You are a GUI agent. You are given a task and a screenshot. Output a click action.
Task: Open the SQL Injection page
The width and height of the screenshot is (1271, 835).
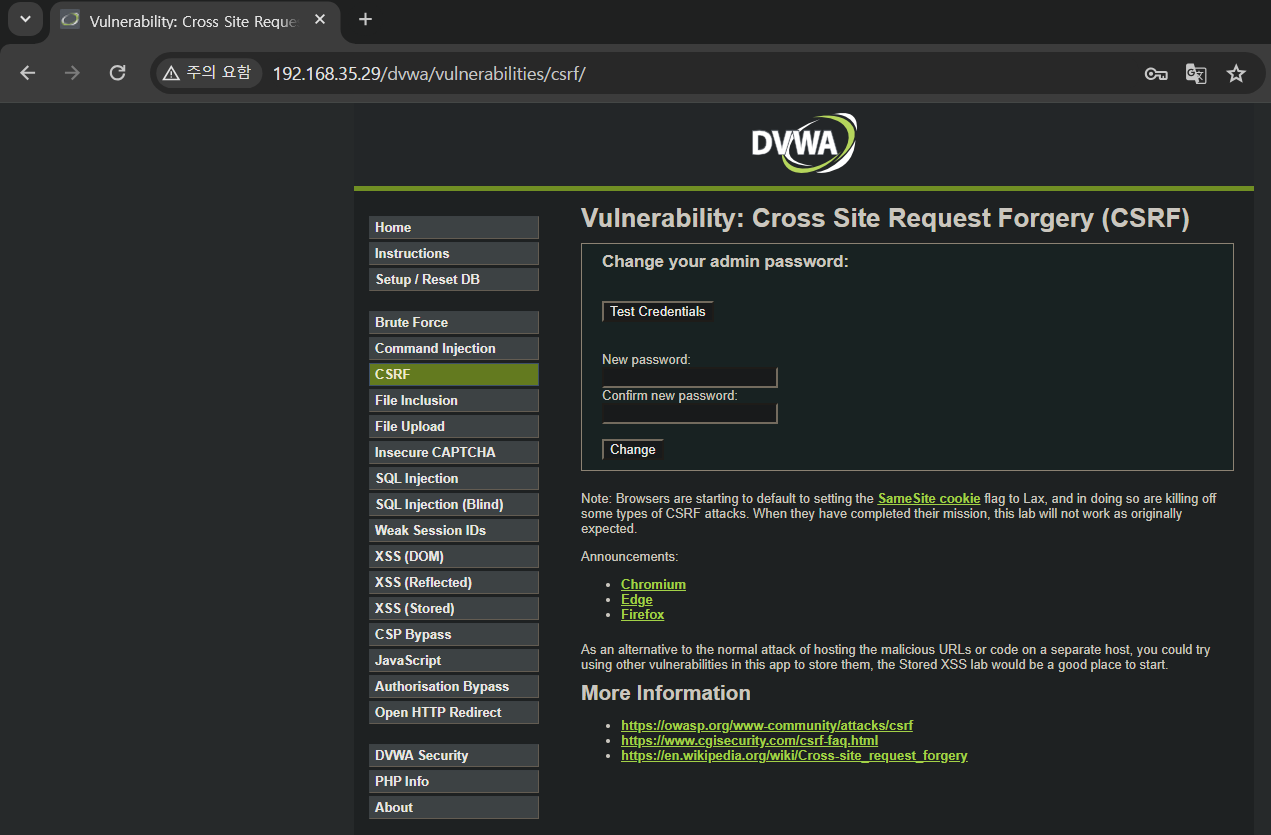point(453,479)
